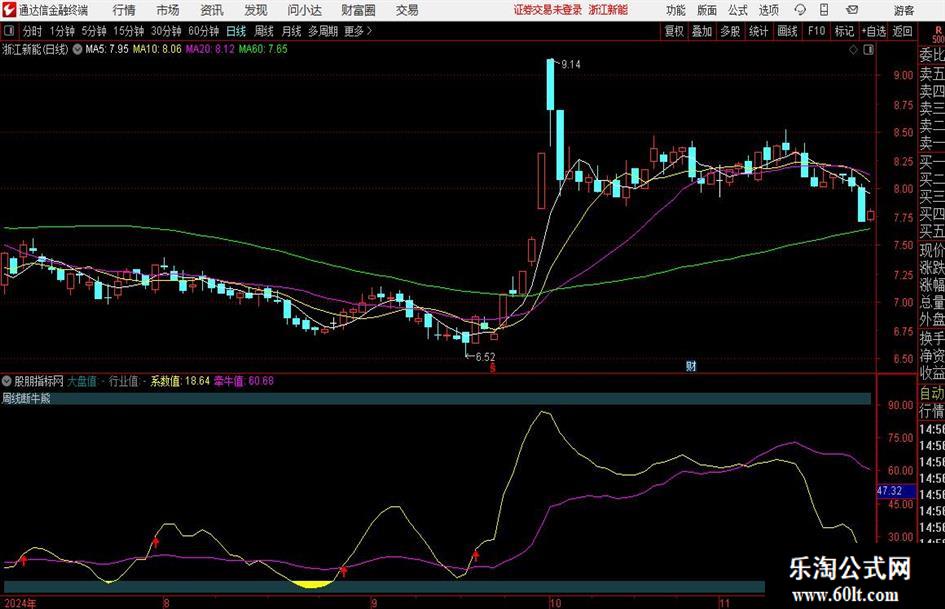This screenshot has height=609, width=945.
Task: Switch to the 分时 chart tab
Action: click(32, 31)
